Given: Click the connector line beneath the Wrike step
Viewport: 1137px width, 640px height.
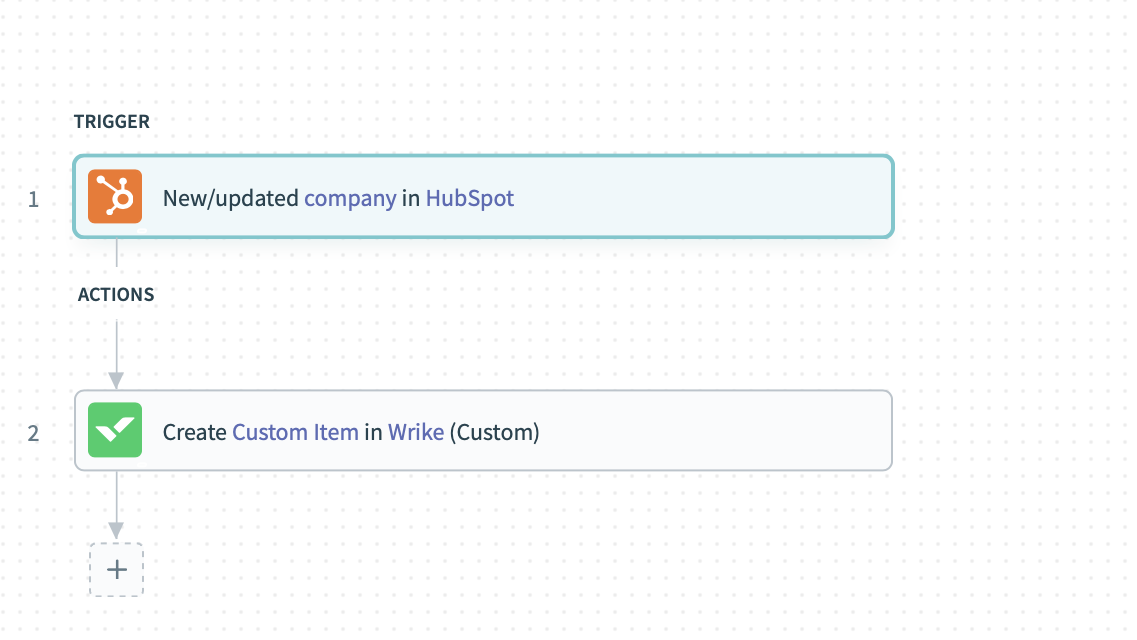Looking at the screenshot, I should click(117, 495).
